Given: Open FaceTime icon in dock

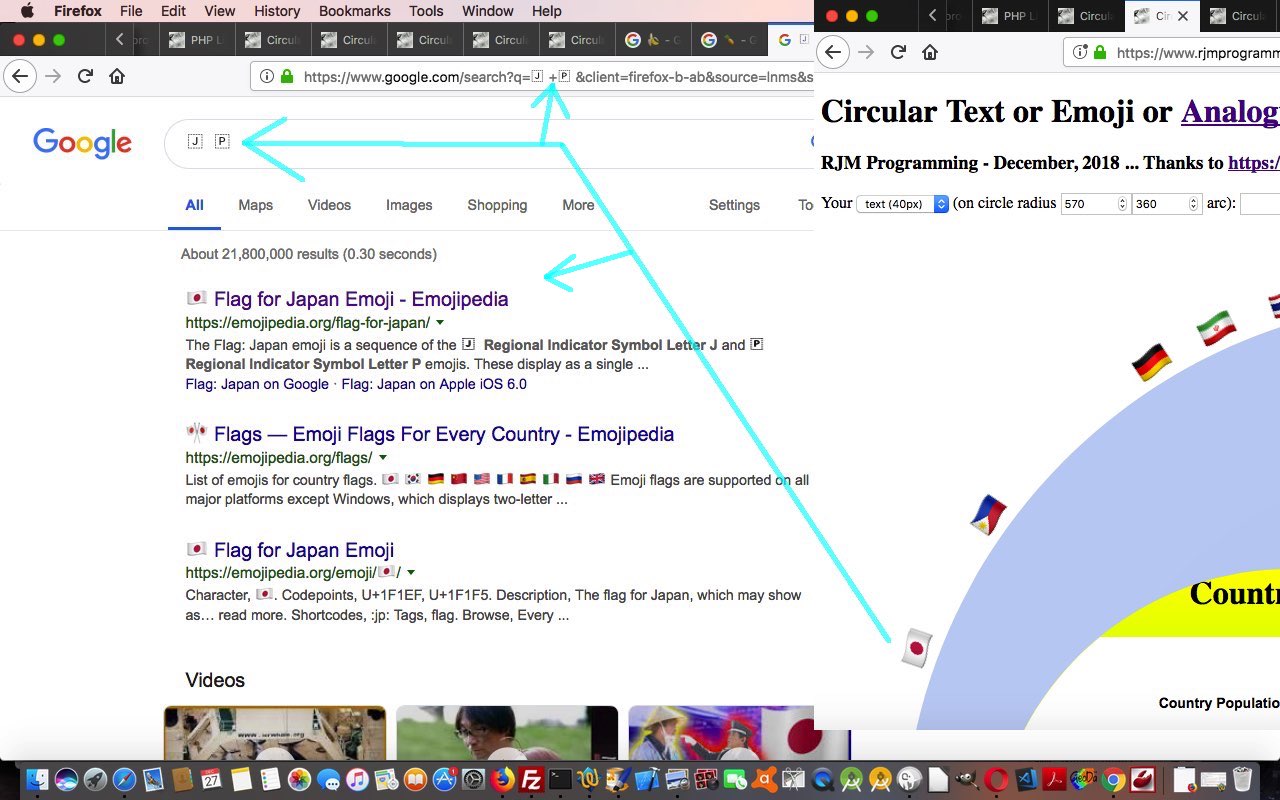Looking at the screenshot, I should pos(735,779).
